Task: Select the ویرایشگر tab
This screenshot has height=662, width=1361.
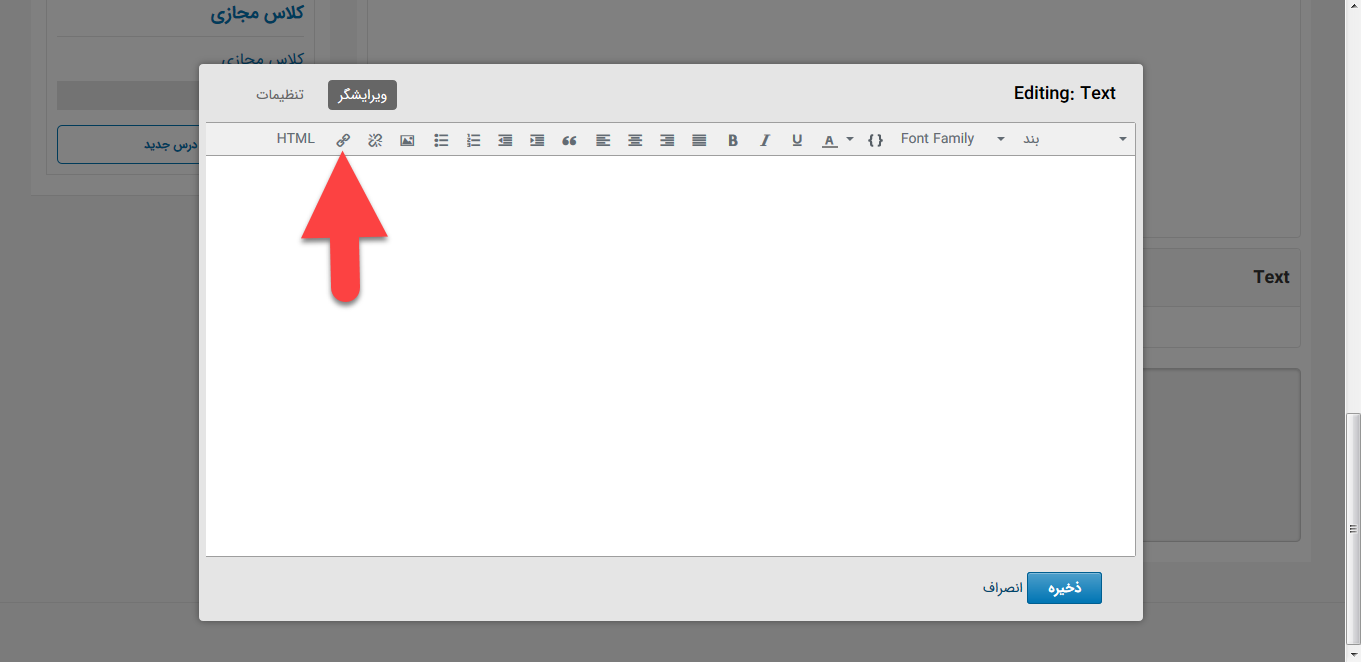Action: click(362, 95)
